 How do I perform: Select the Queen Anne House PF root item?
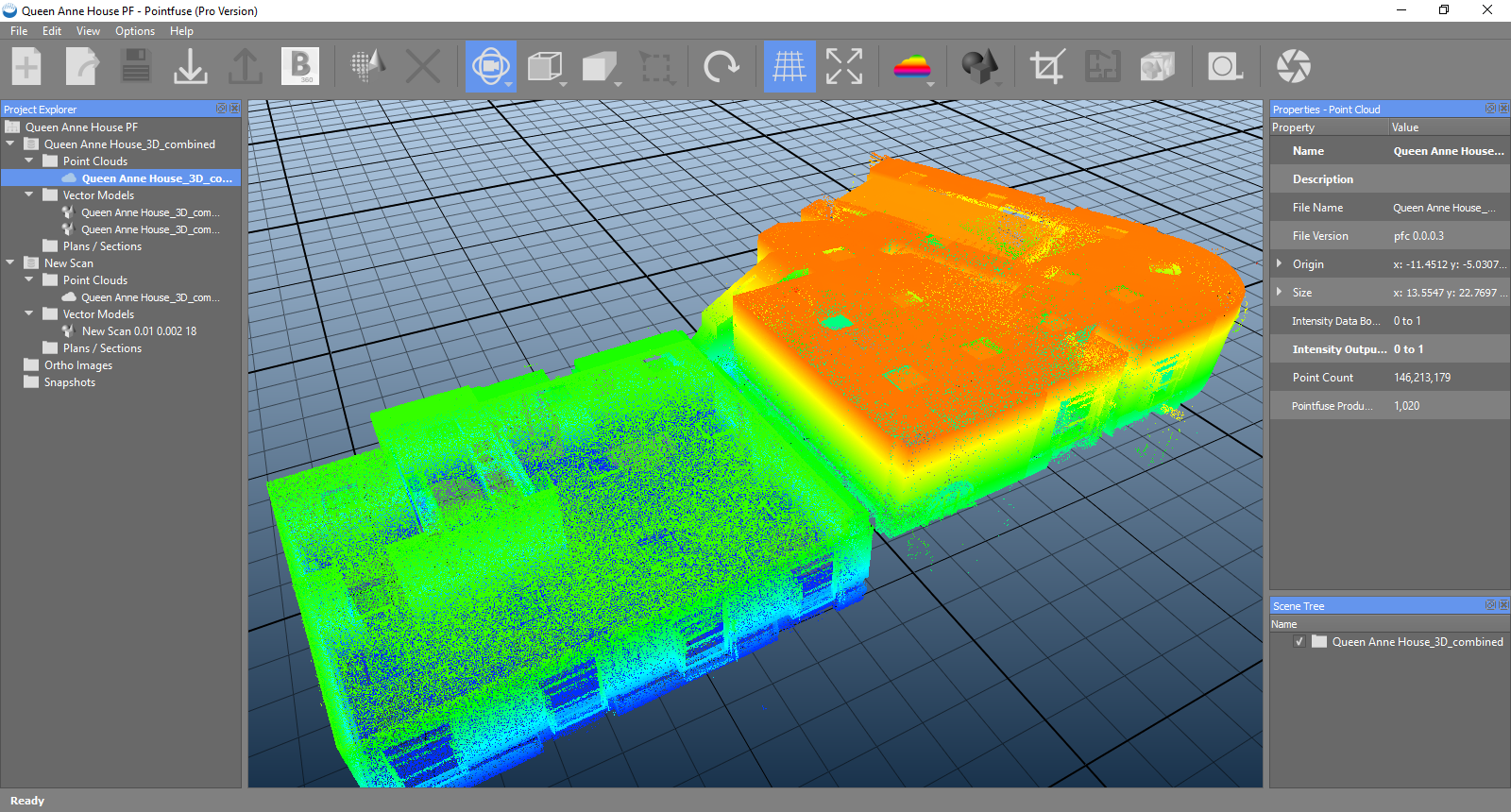(81, 127)
